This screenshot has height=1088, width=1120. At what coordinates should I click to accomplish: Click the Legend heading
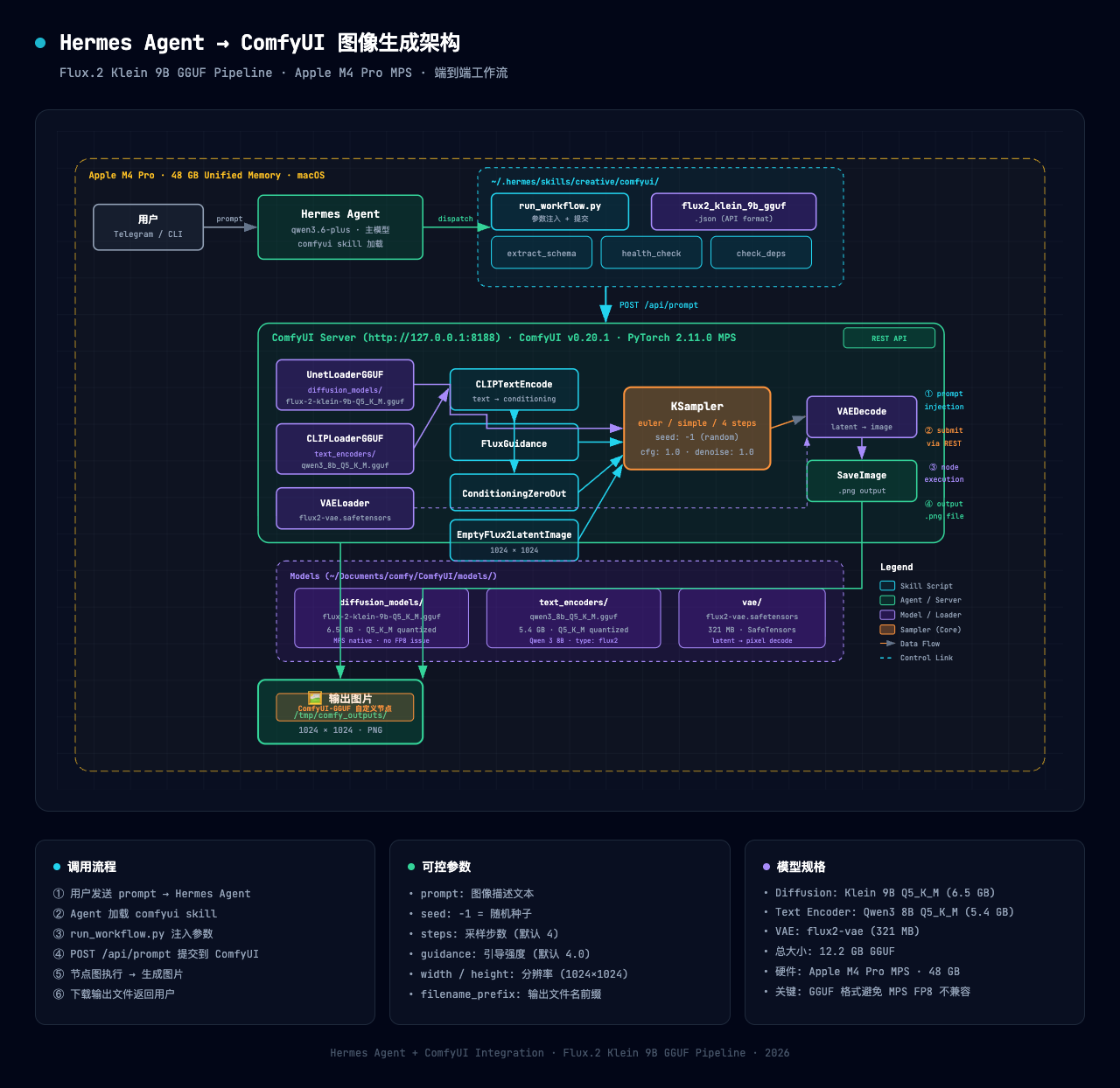click(x=896, y=567)
